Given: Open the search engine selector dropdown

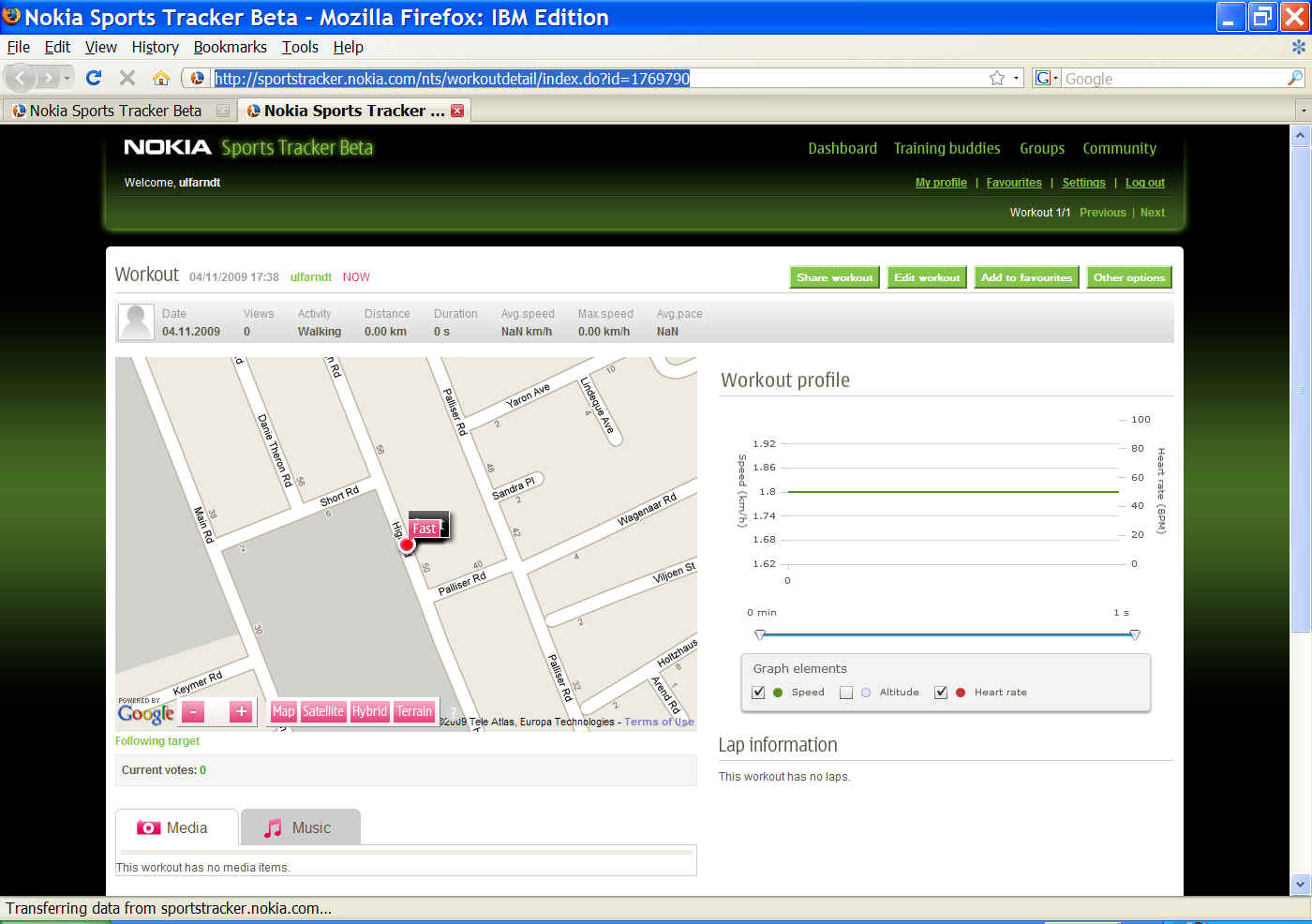Looking at the screenshot, I should point(1046,79).
